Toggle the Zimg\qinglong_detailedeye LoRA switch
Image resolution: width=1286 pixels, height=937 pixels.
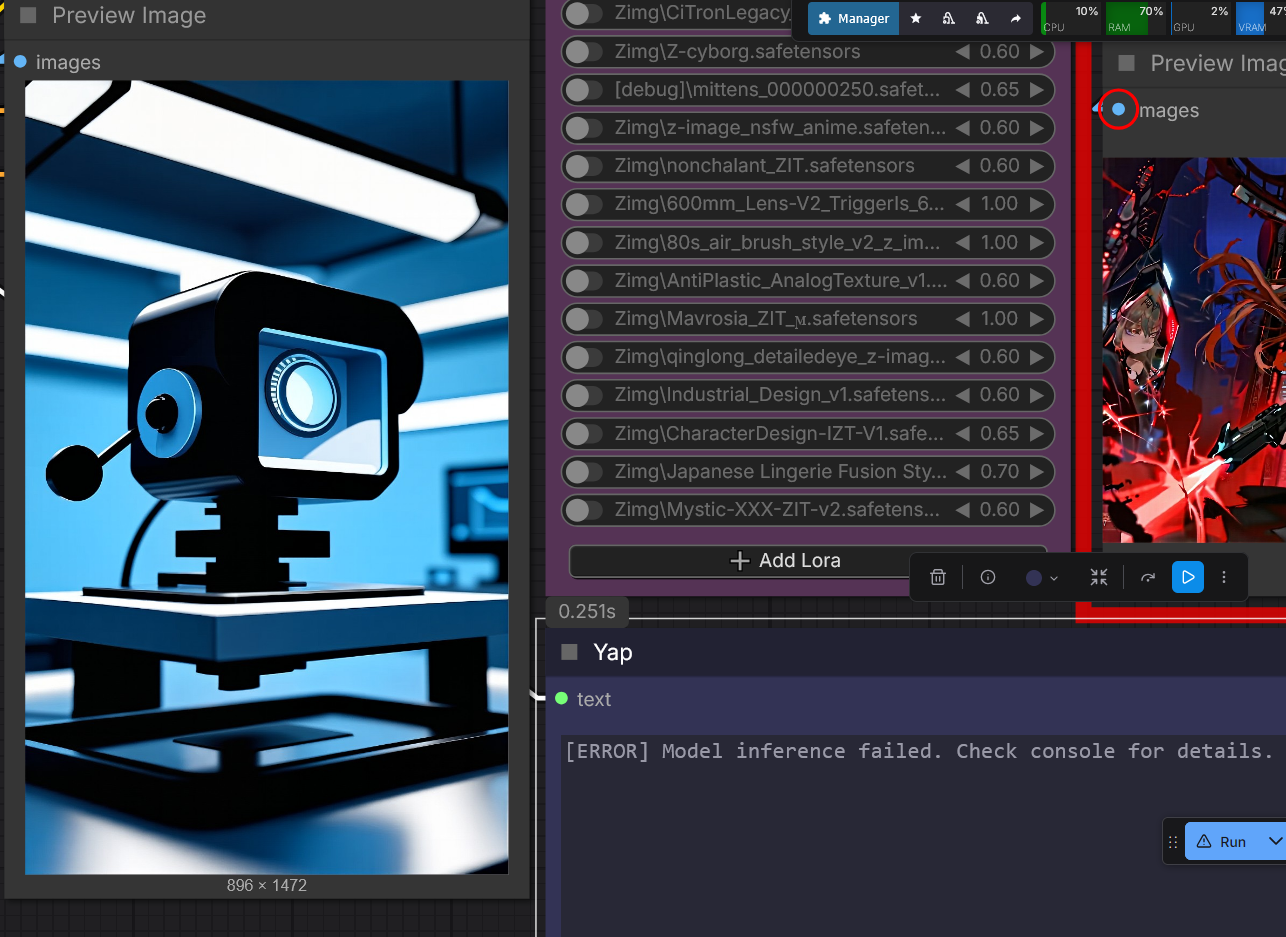click(x=583, y=357)
